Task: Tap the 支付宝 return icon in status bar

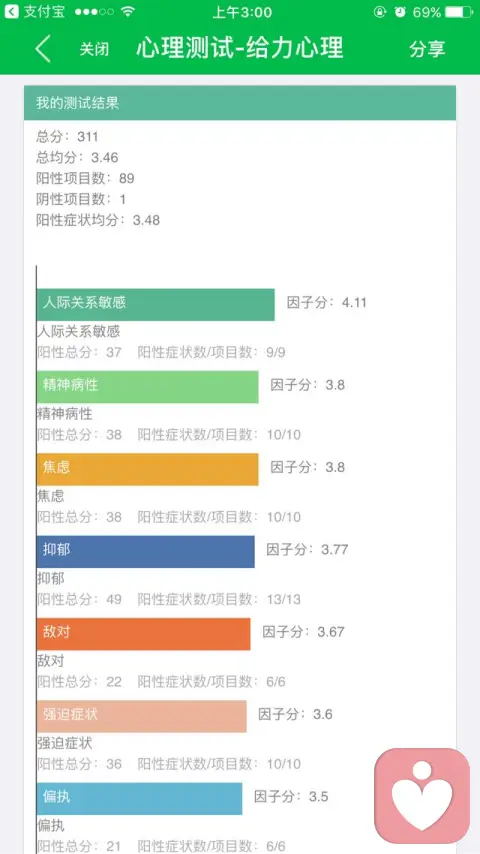Action: tap(11, 11)
